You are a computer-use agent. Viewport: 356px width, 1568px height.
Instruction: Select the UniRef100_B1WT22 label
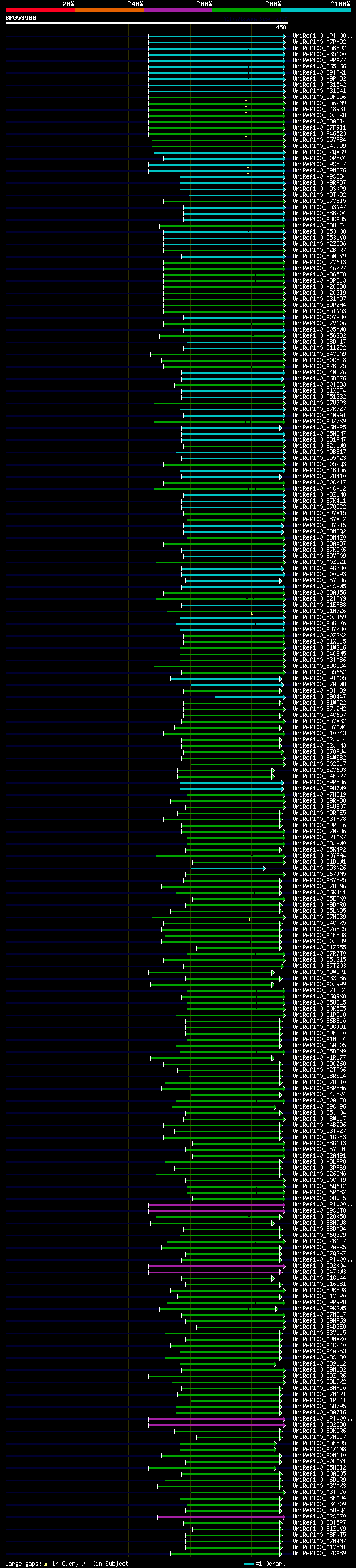pos(319,703)
